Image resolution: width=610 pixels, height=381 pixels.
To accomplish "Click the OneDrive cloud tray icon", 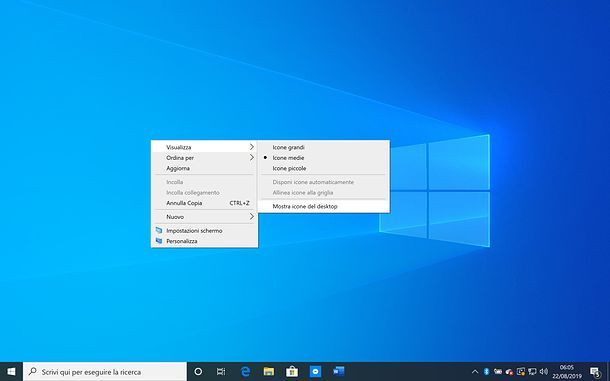I will tap(509, 372).
